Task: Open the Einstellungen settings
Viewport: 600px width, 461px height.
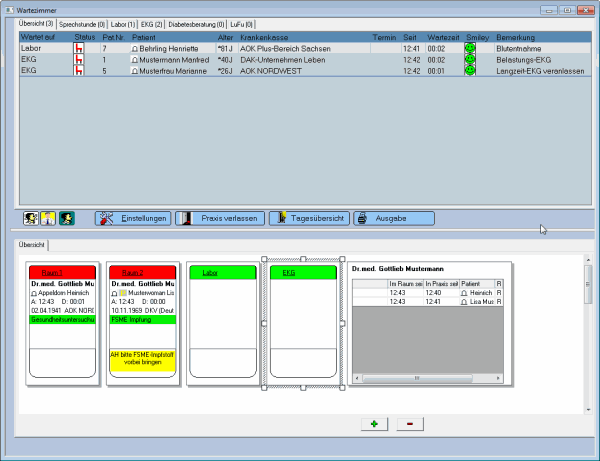Action: [132, 217]
